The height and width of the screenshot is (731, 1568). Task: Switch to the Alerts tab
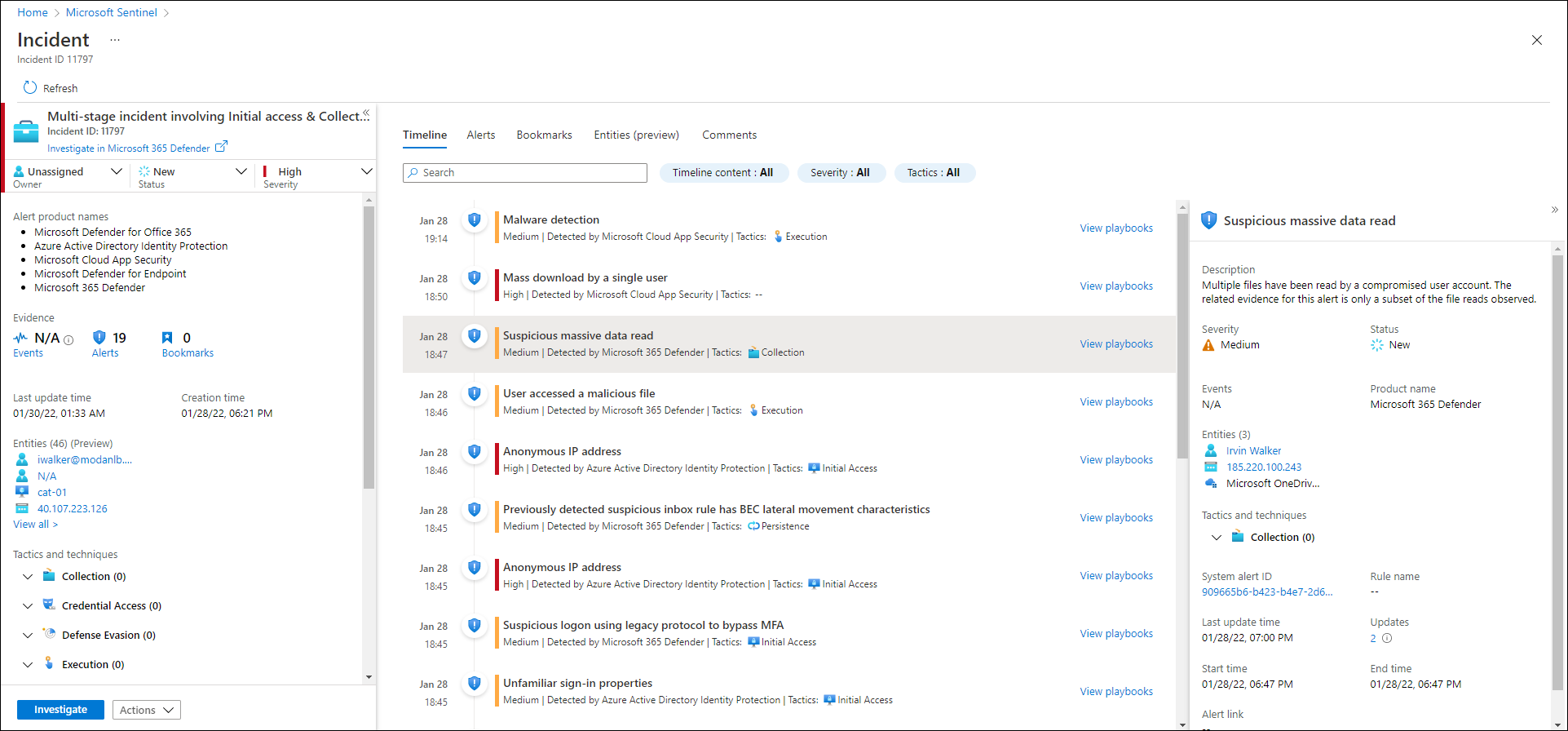pos(480,135)
